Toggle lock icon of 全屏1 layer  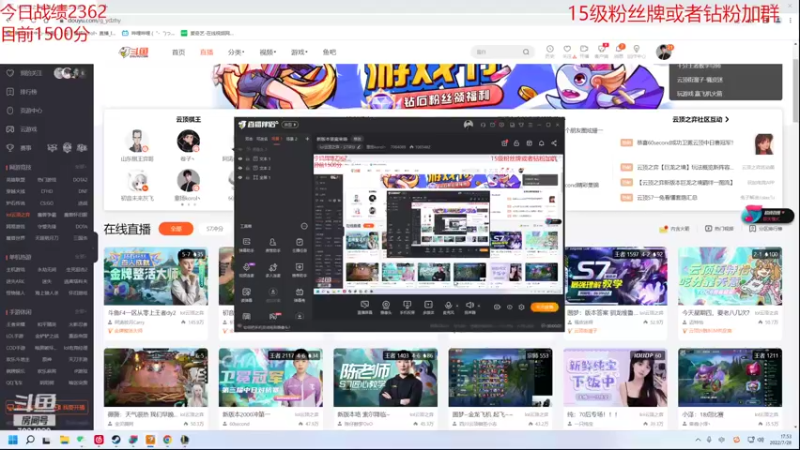[248, 177]
